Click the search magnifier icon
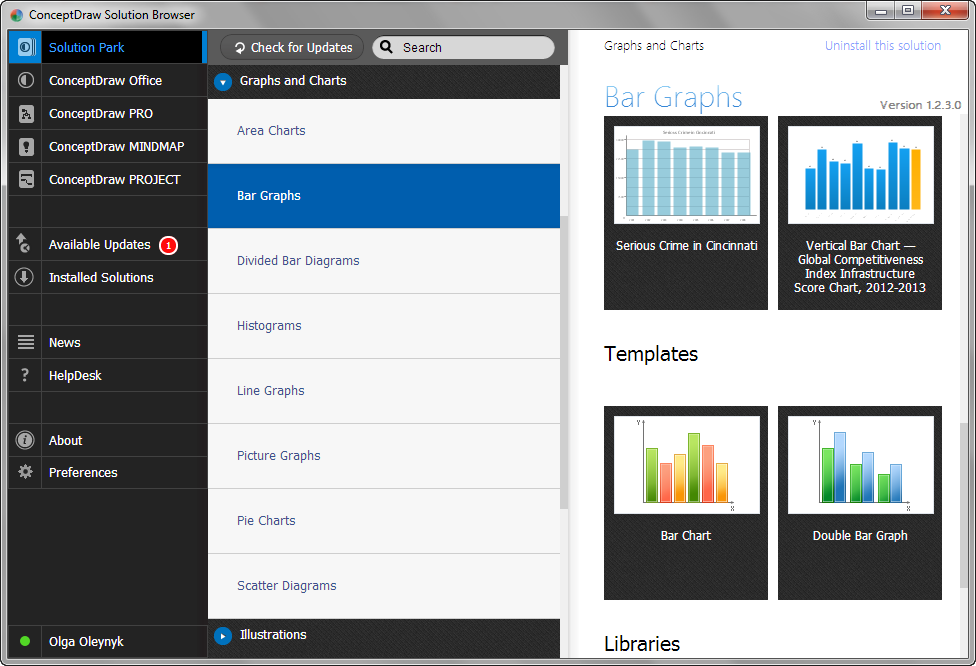 click(x=387, y=47)
